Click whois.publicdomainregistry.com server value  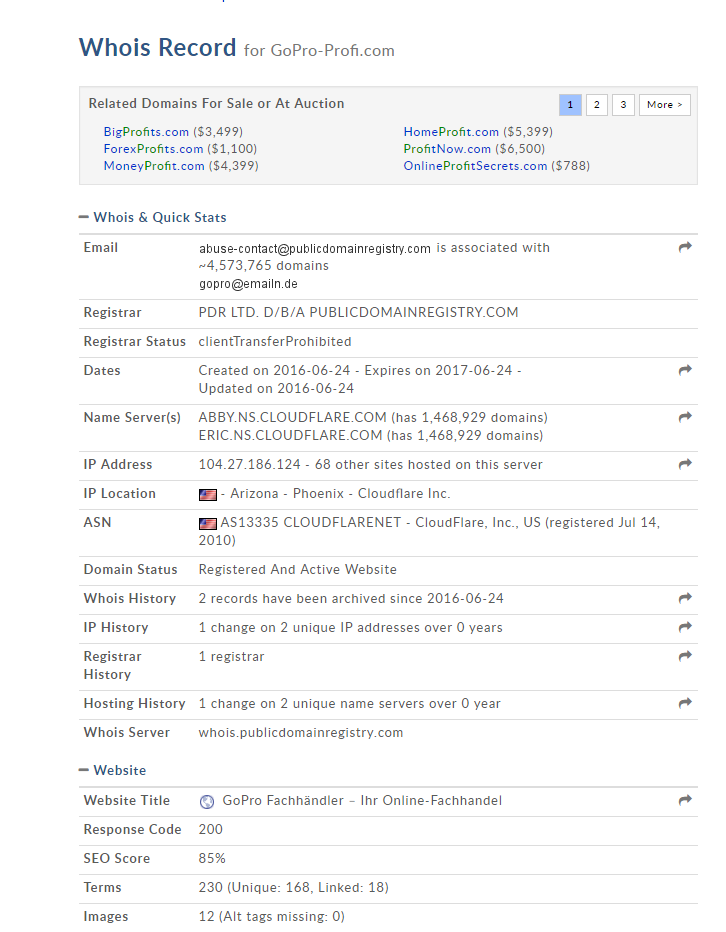301,733
